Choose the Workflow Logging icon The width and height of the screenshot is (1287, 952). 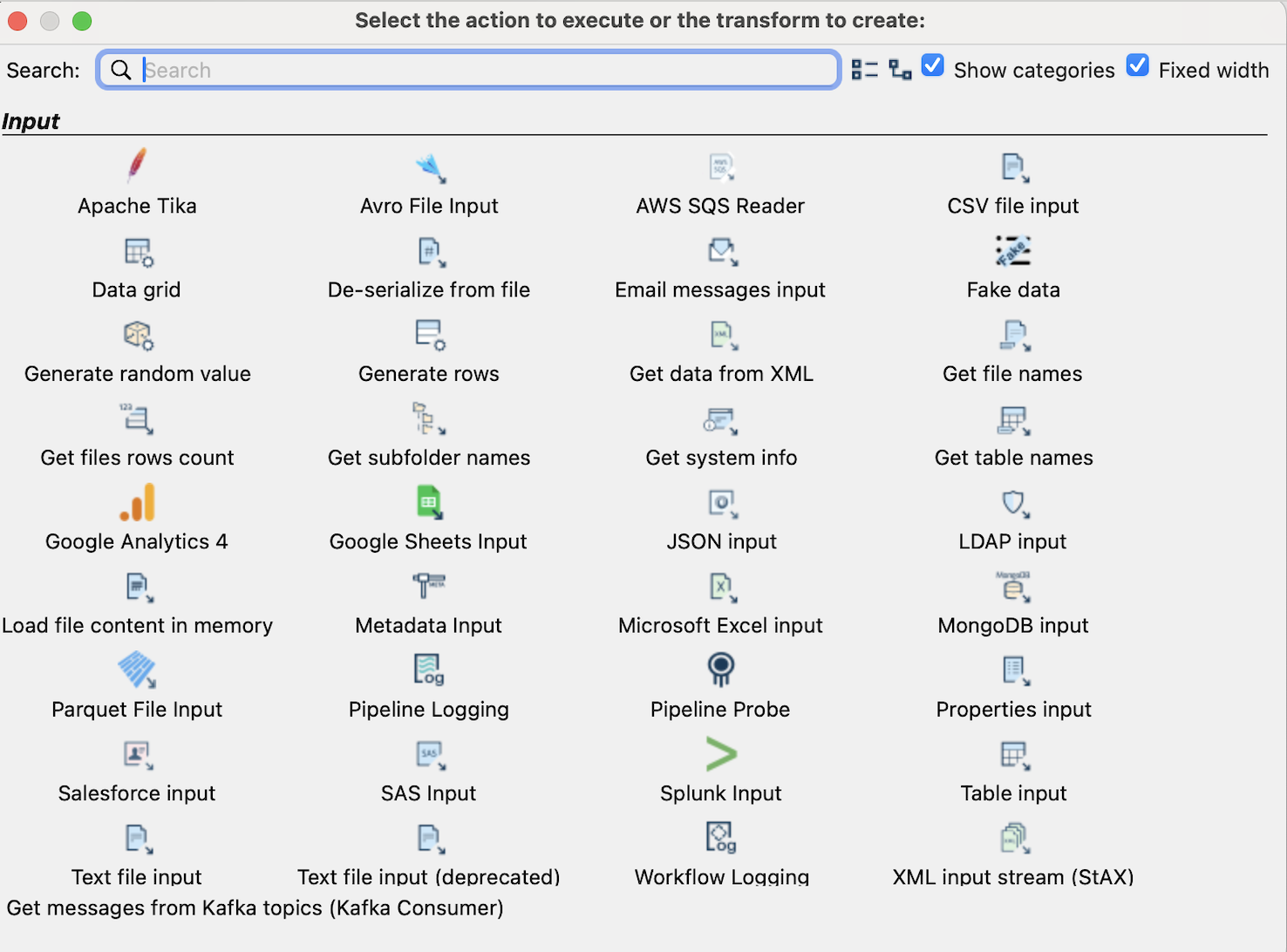tap(721, 837)
